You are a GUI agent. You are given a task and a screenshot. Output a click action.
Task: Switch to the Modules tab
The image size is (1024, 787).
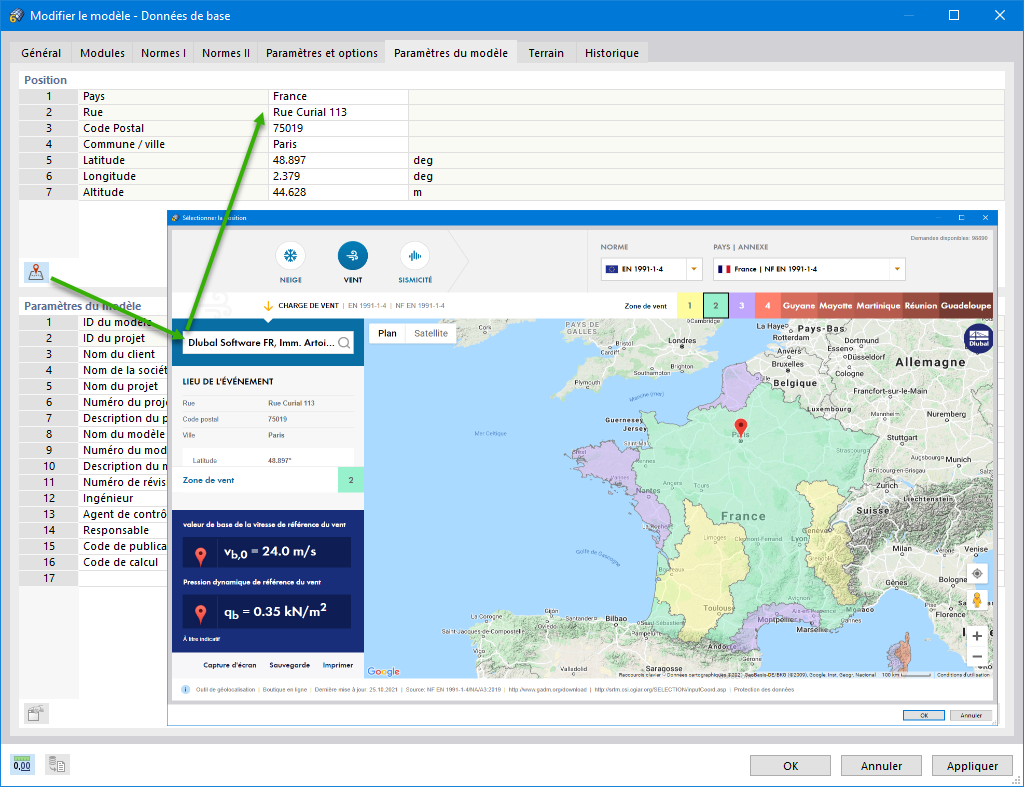click(103, 53)
